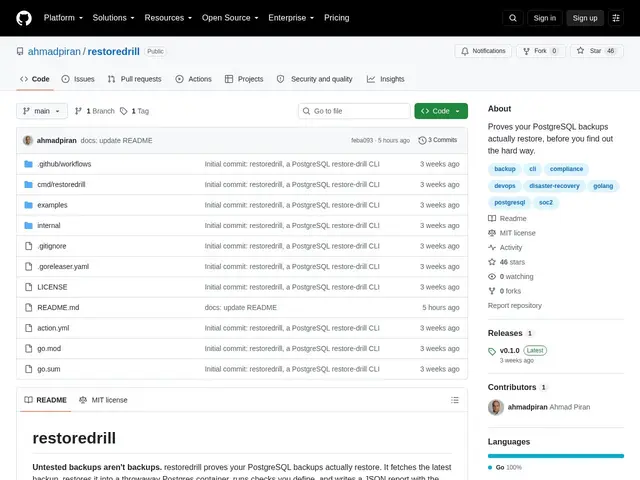The width and height of the screenshot is (640, 480).
Task: Click the tag icon beside release v0.1.0
Action: (x=492, y=351)
